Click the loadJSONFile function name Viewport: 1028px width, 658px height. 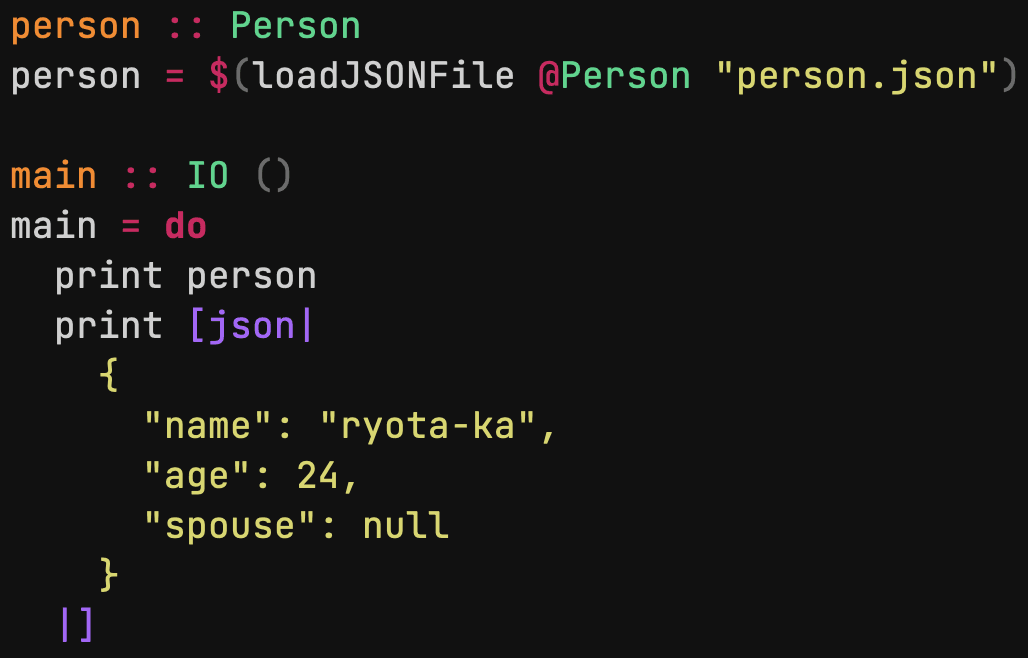[385, 77]
